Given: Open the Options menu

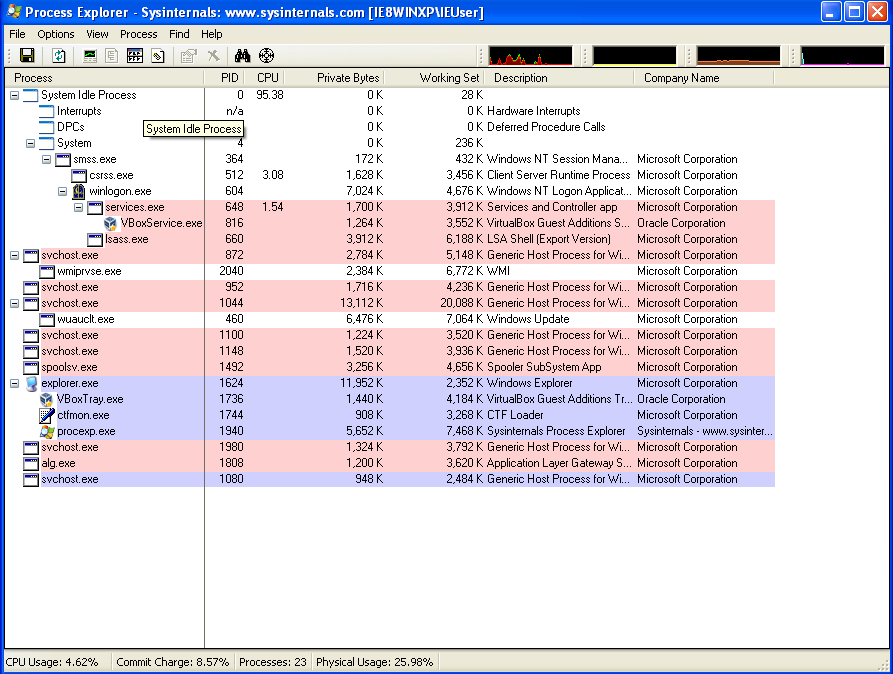Looking at the screenshot, I should (x=56, y=34).
